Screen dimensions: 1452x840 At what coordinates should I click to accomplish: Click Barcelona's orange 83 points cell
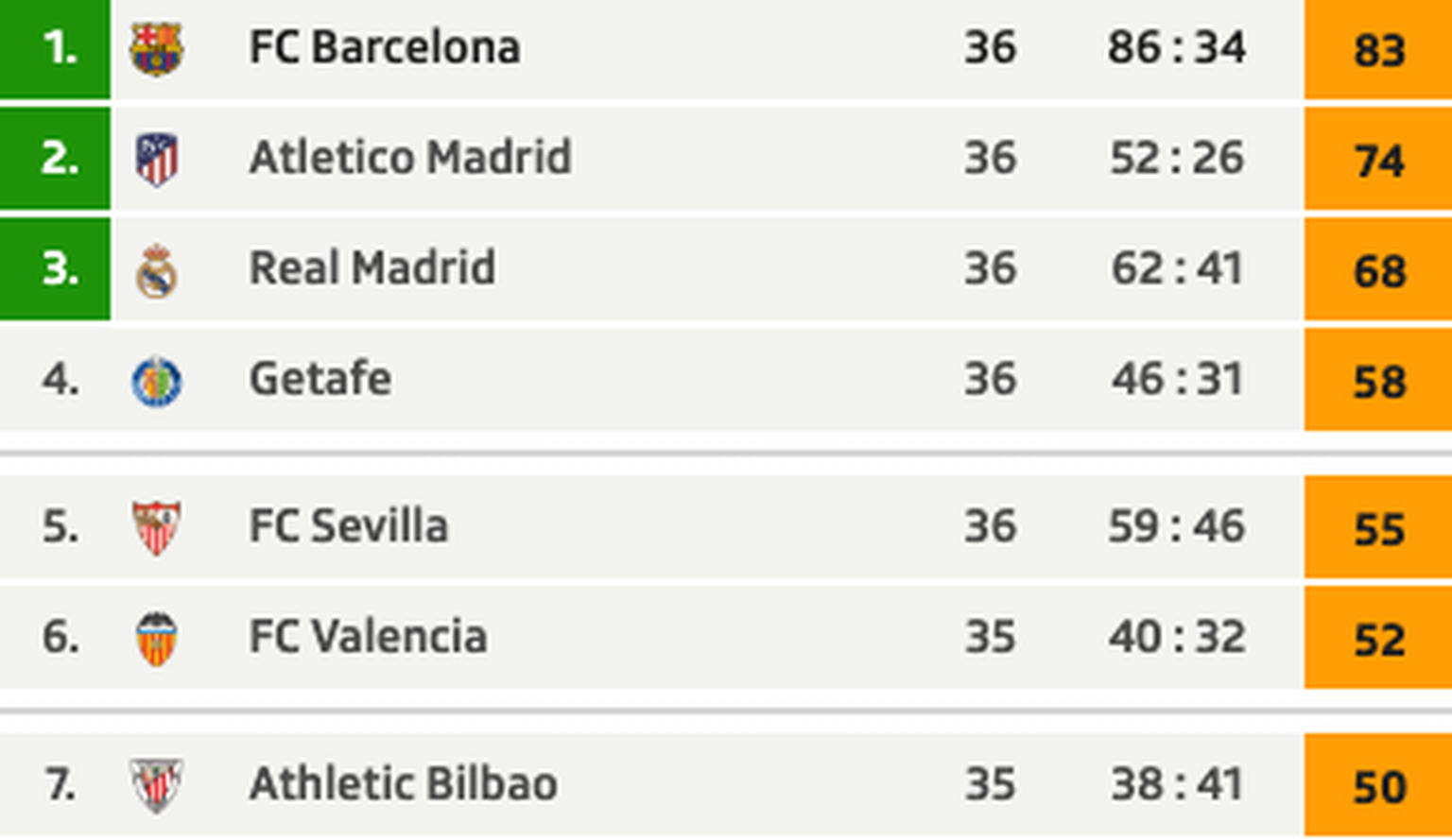[1377, 49]
